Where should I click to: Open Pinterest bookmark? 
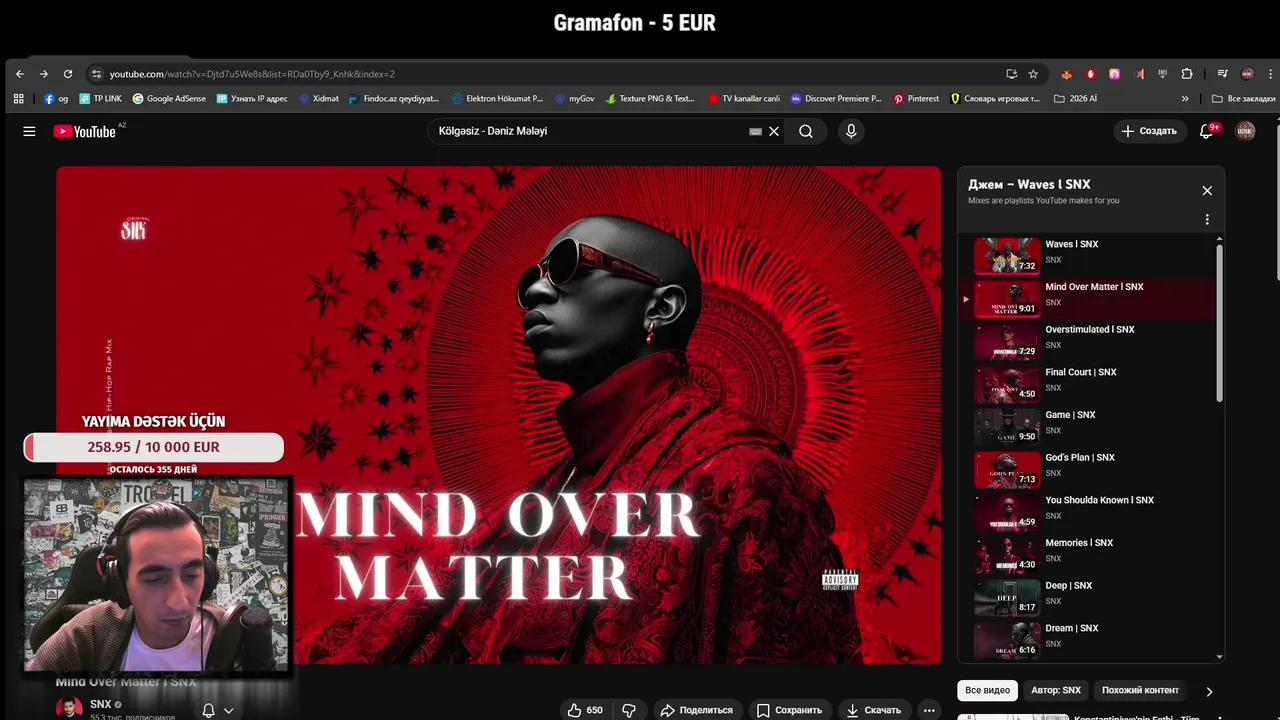coord(916,99)
